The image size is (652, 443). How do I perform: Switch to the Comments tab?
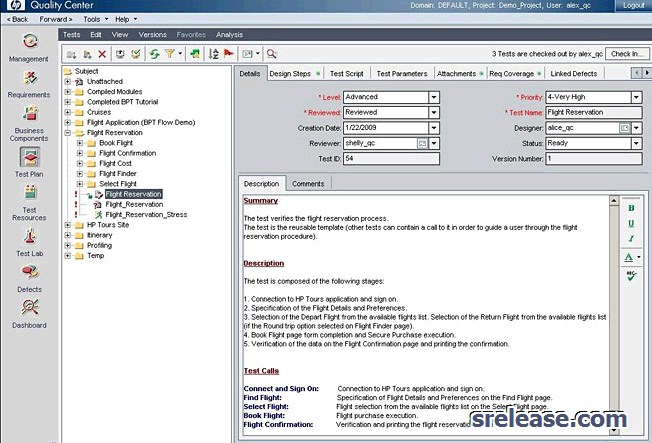[308, 184]
